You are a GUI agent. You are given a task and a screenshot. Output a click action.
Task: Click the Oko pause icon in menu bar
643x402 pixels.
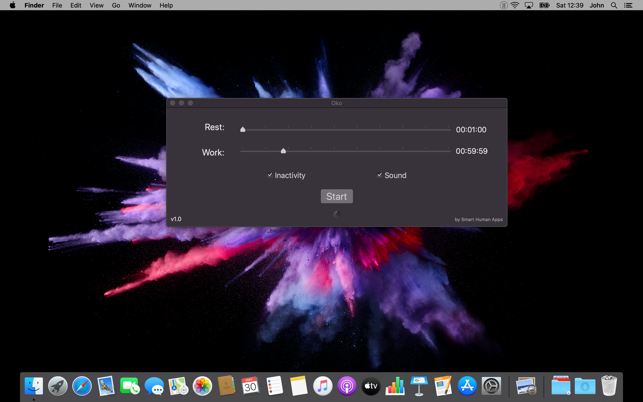tap(504, 5)
